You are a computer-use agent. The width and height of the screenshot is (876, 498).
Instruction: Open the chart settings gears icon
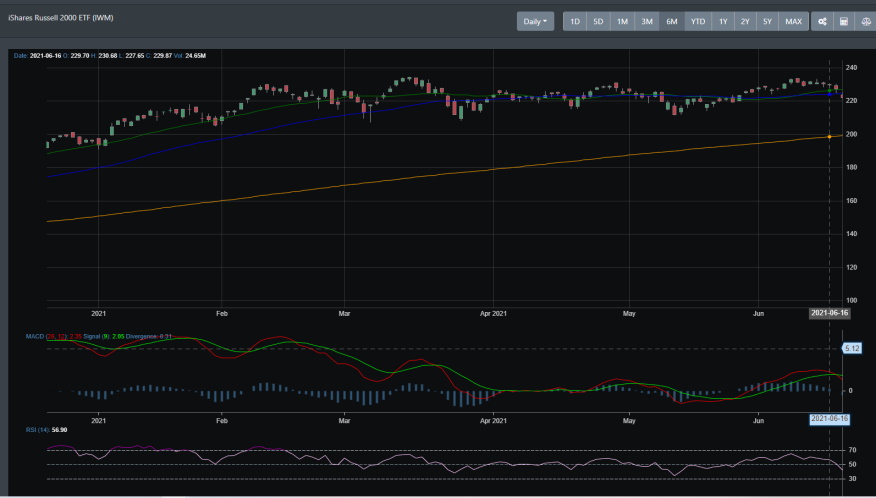[x=822, y=21]
